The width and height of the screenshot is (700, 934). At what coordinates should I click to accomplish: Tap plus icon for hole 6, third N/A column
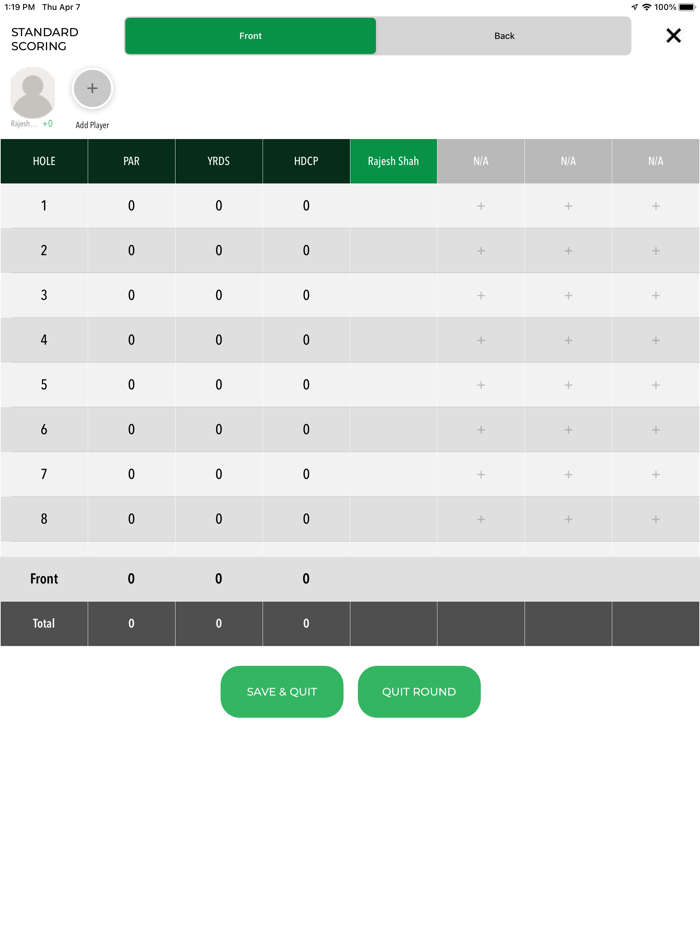click(656, 430)
